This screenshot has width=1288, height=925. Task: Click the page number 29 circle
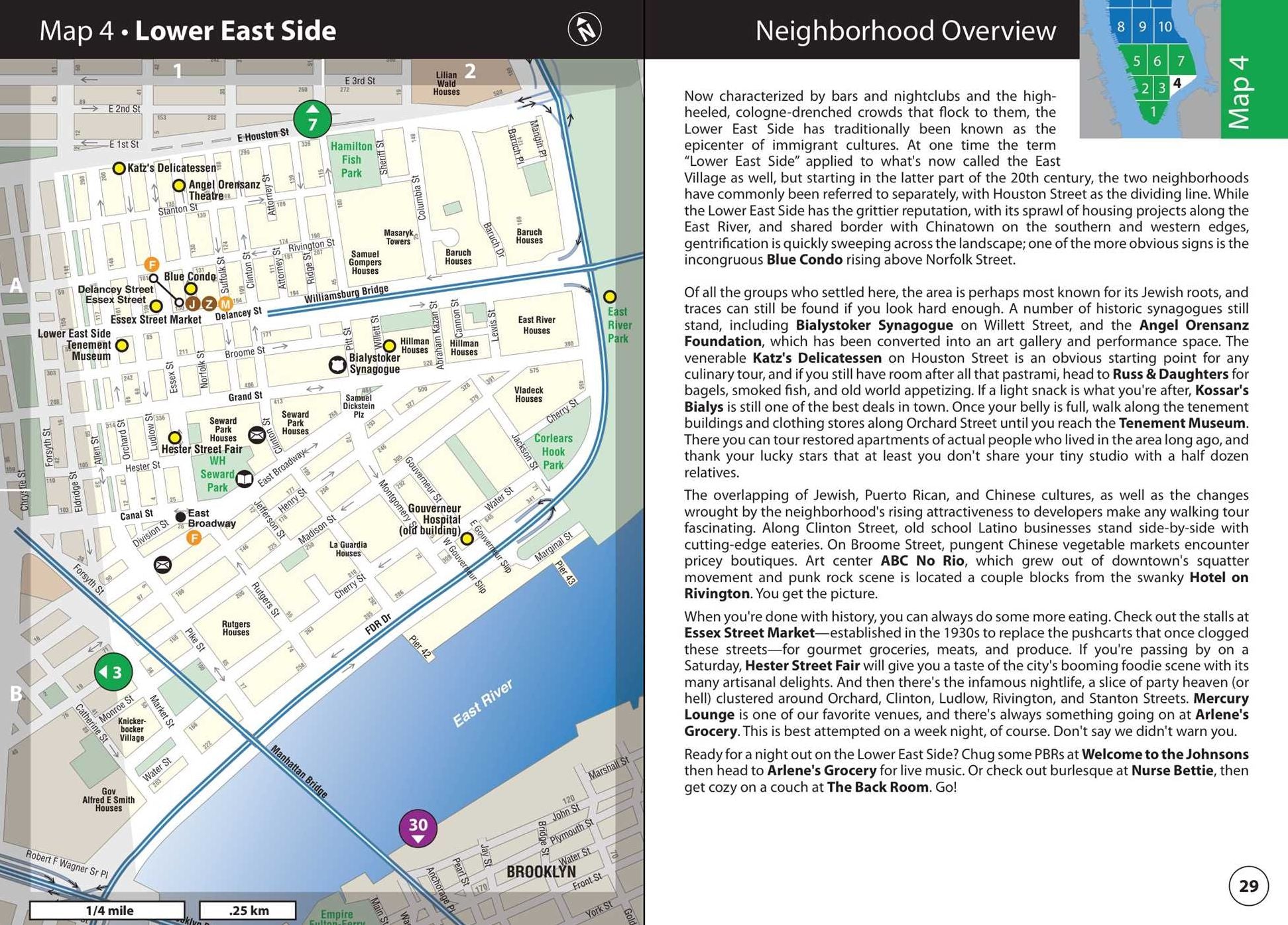[1248, 886]
